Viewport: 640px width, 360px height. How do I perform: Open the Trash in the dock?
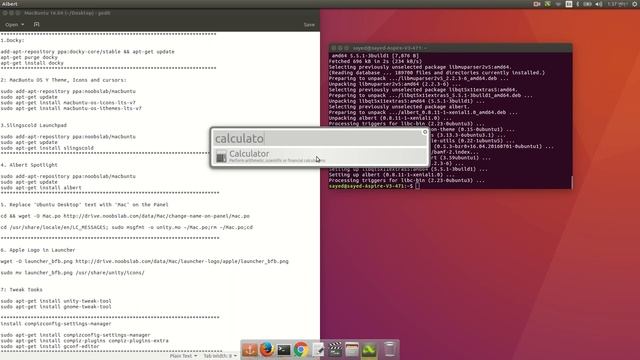click(390, 350)
